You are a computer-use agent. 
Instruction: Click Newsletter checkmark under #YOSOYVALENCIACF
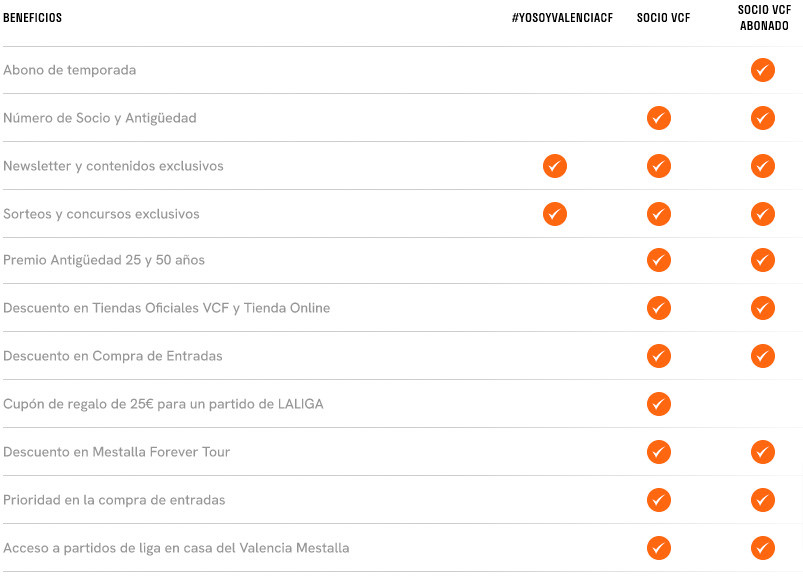[555, 166]
